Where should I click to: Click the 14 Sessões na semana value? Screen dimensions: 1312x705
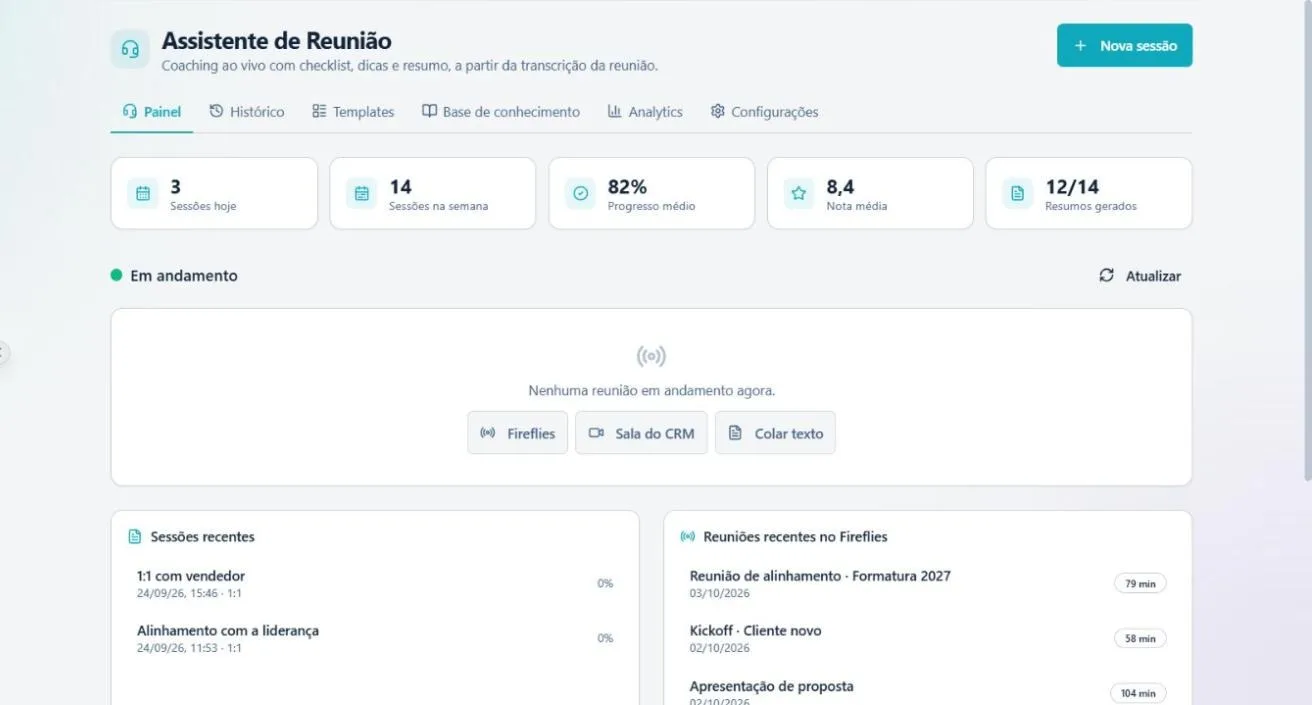point(400,187)
